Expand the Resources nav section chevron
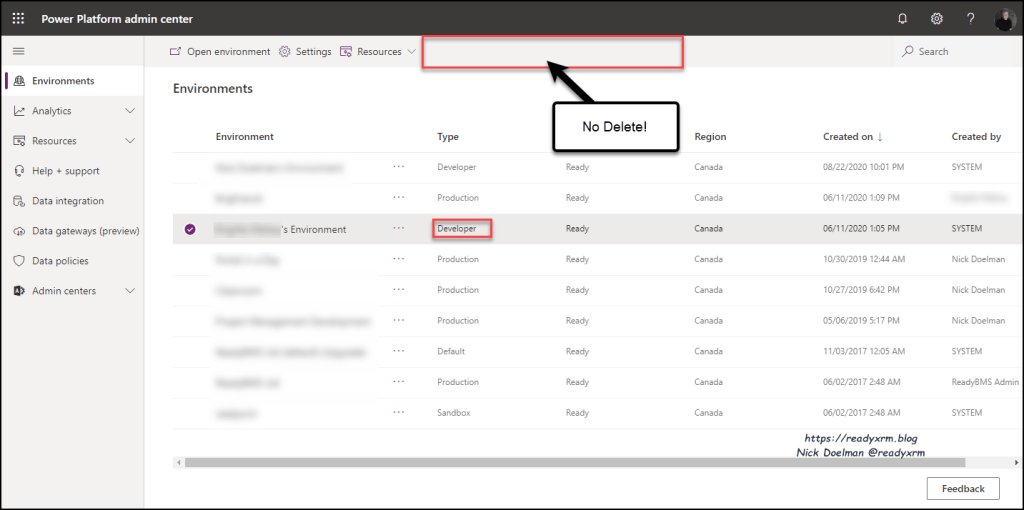Viewport: 1024px width, 510px height. [129, 141]
